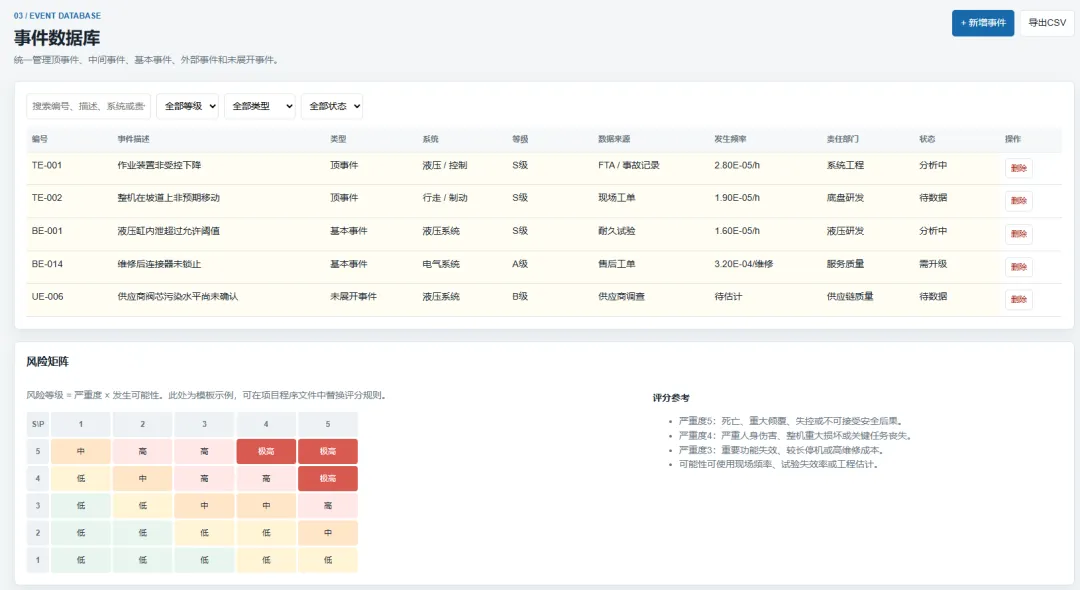Click the S\P matrix corner header
The width and height of the screenshot is (1080, 590).
point(38,424)
